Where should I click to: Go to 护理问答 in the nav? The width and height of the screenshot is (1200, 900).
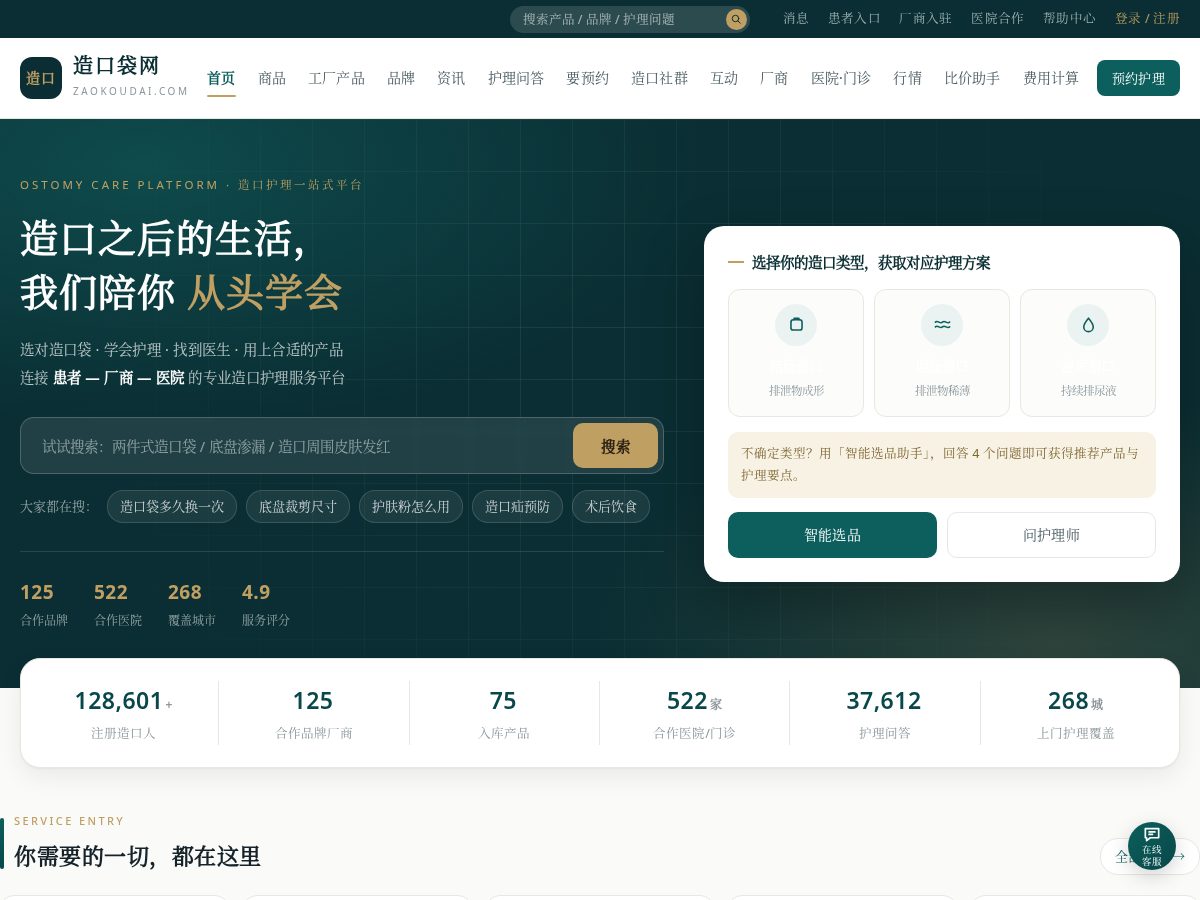pyautogui.click(x=516, y=78)
